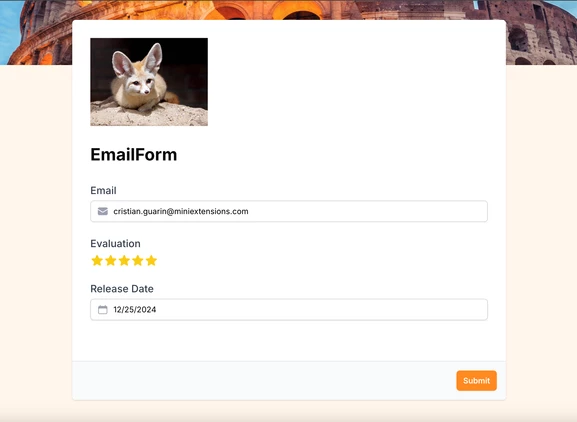Select the second Evaluation star

(111, 260)
